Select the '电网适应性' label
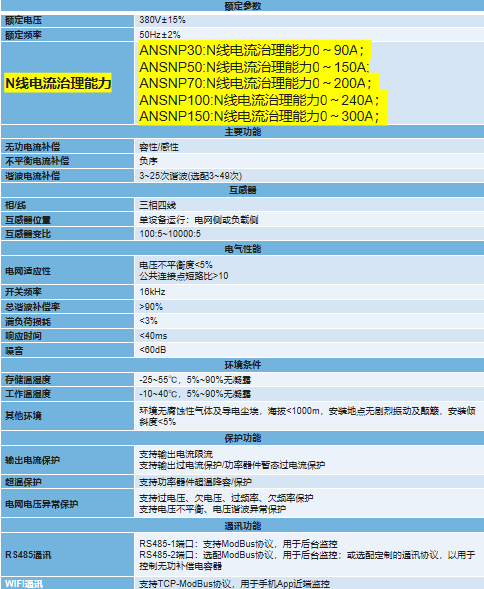The width and height of the screenshot is (484, 589). coord(28,271)
